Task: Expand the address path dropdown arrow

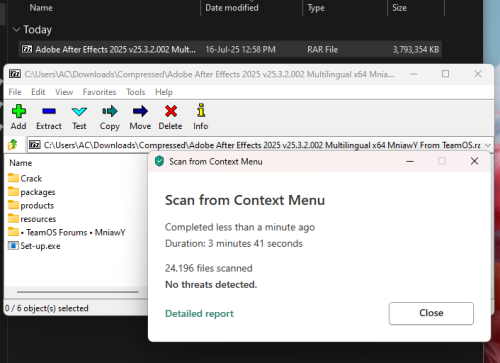Action: 488,145
